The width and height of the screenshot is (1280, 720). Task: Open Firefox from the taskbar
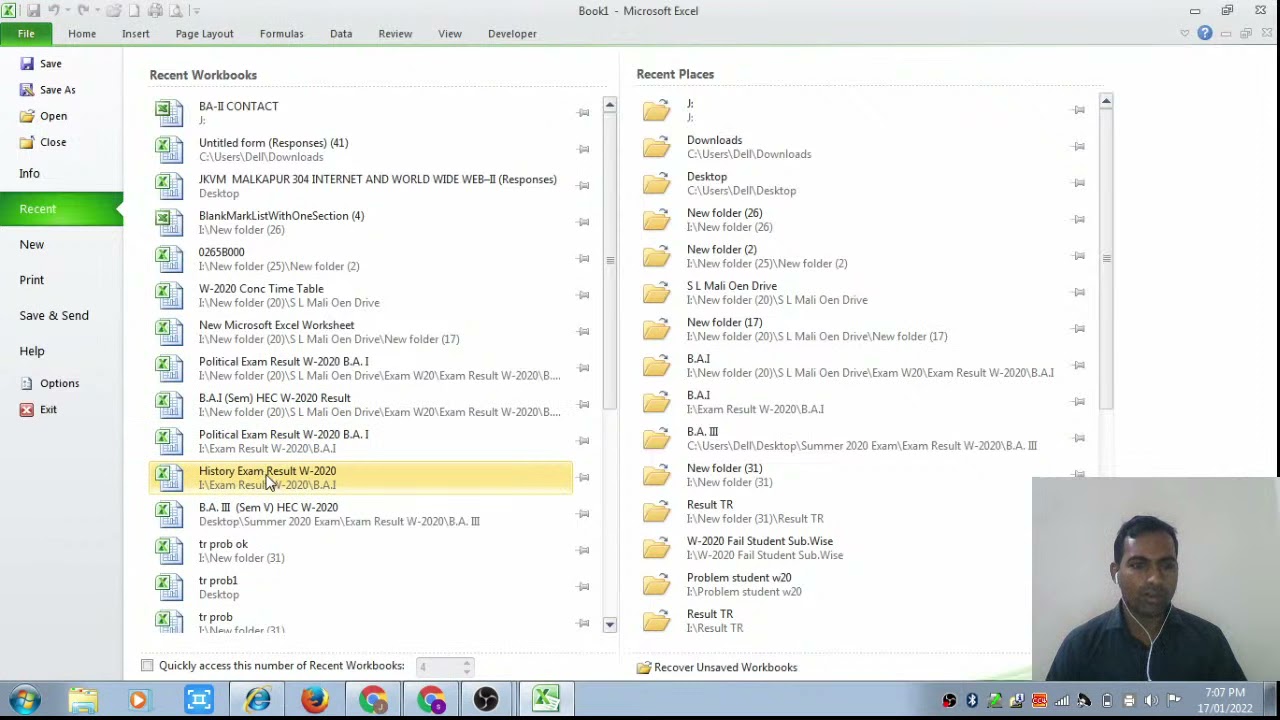315,700
